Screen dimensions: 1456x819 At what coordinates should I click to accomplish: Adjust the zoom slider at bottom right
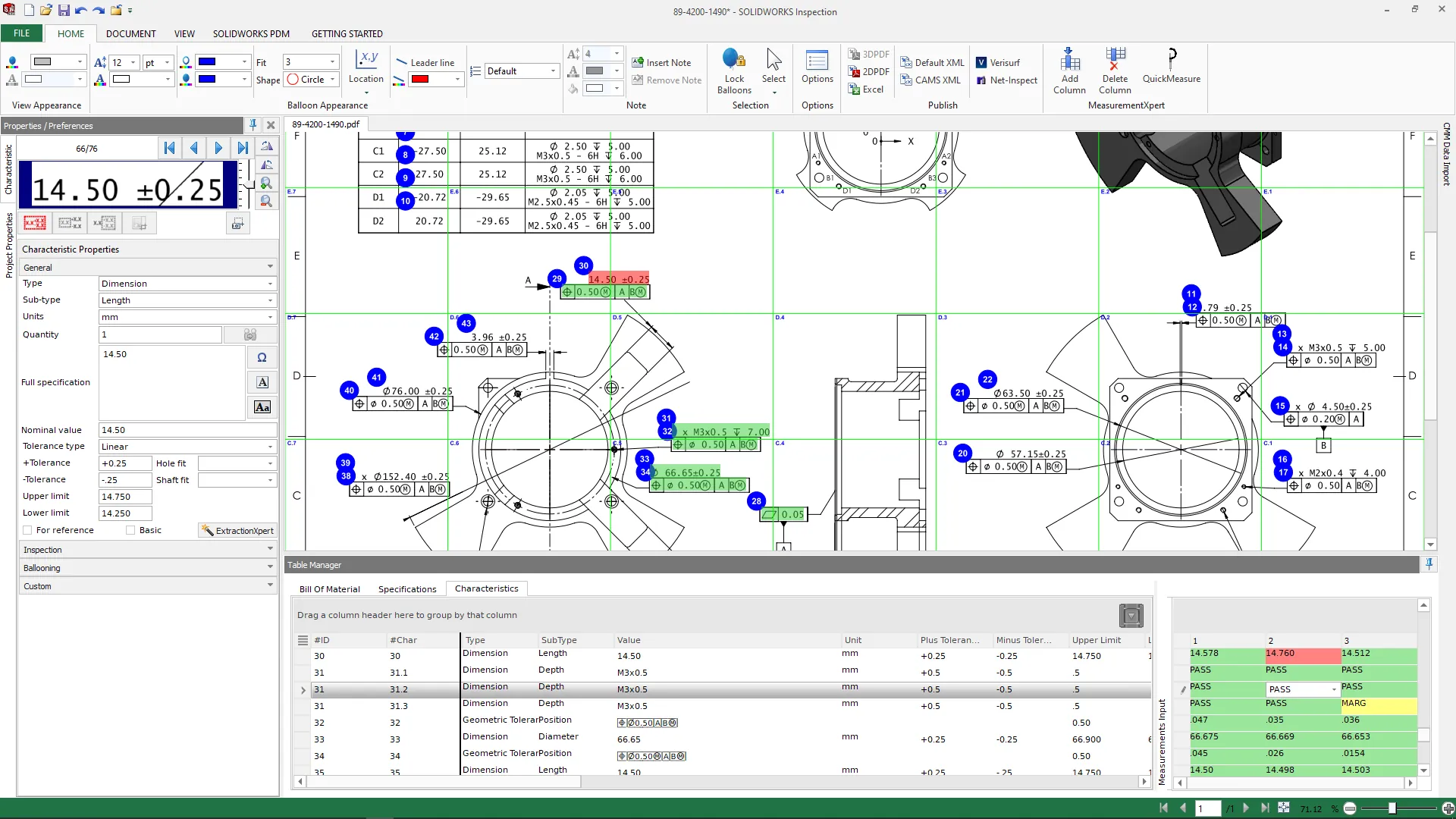[1392, 808]
